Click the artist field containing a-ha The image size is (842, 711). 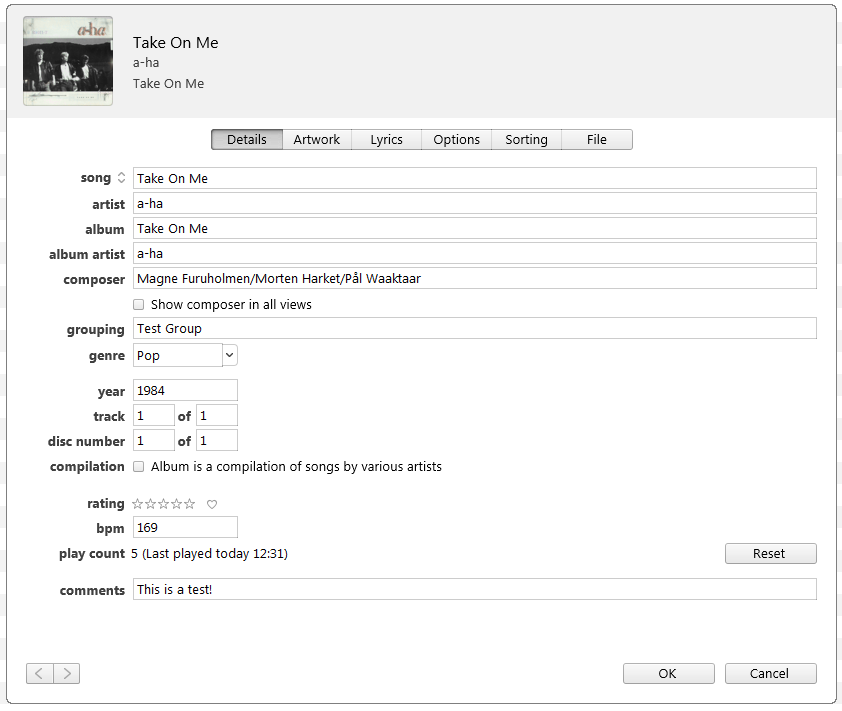pos(475,204)
